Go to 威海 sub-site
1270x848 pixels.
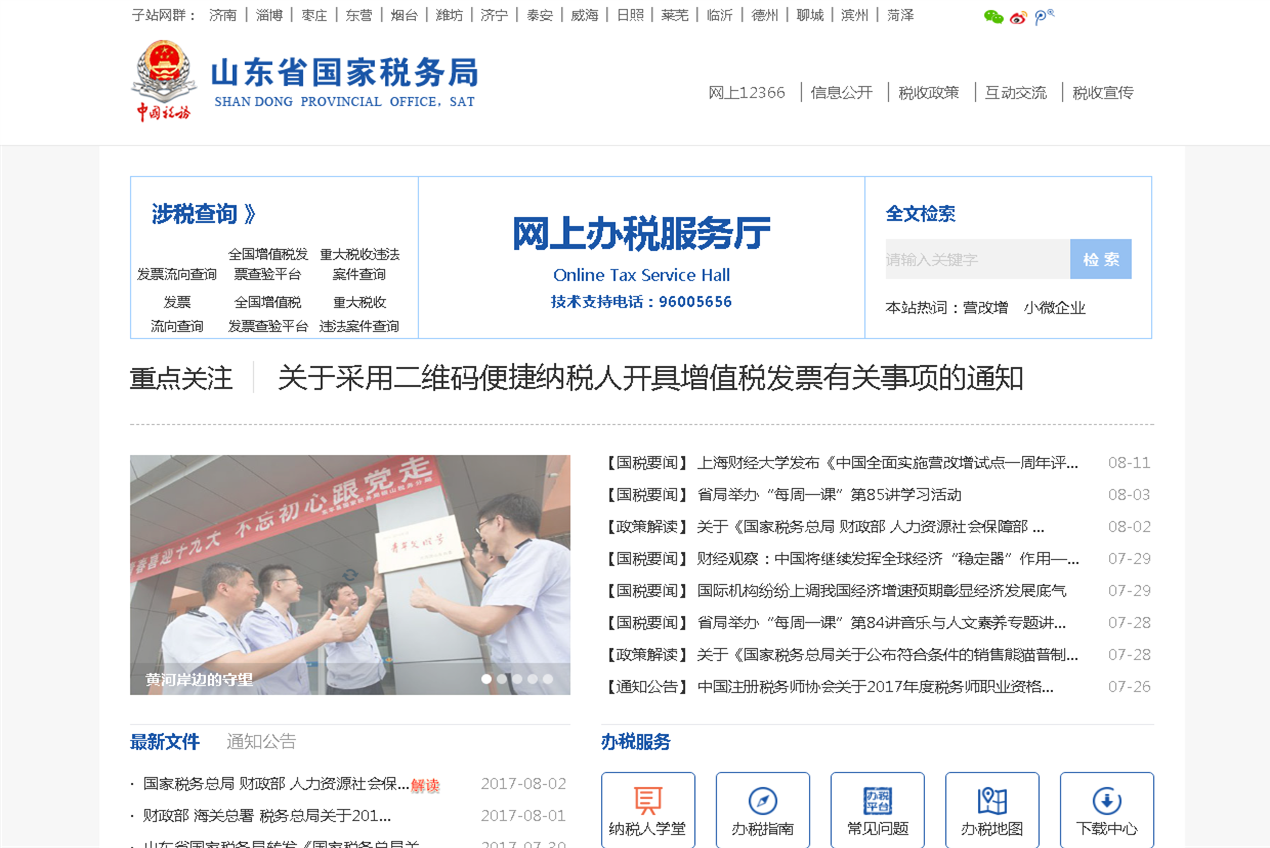585,15
